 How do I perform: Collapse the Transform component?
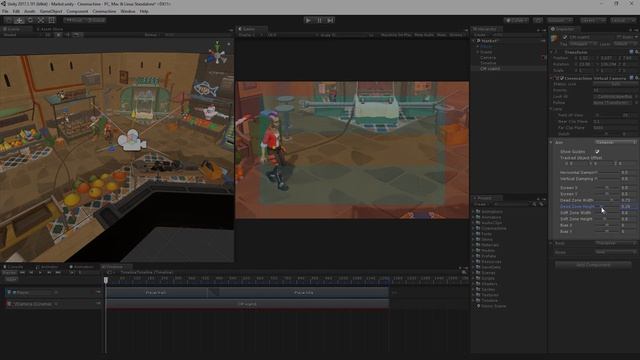tap(551, 52)
